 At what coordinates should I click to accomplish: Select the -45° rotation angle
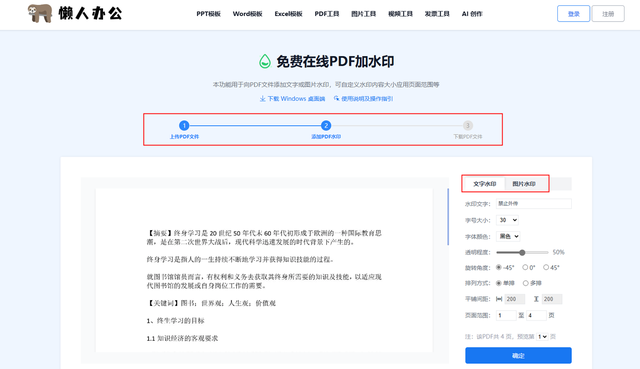498,267
